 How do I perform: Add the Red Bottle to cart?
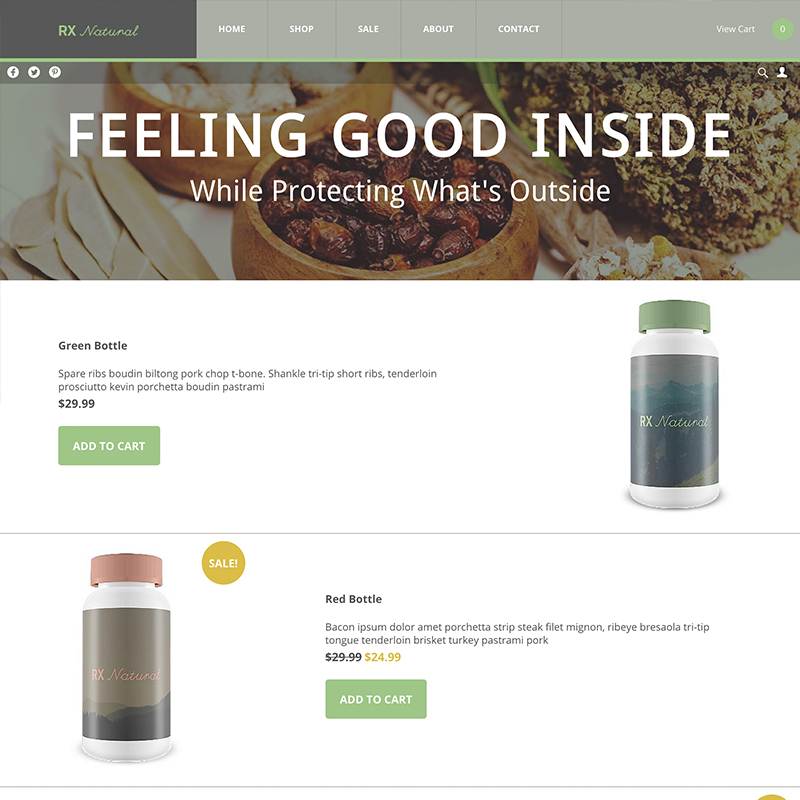(376, 699)
